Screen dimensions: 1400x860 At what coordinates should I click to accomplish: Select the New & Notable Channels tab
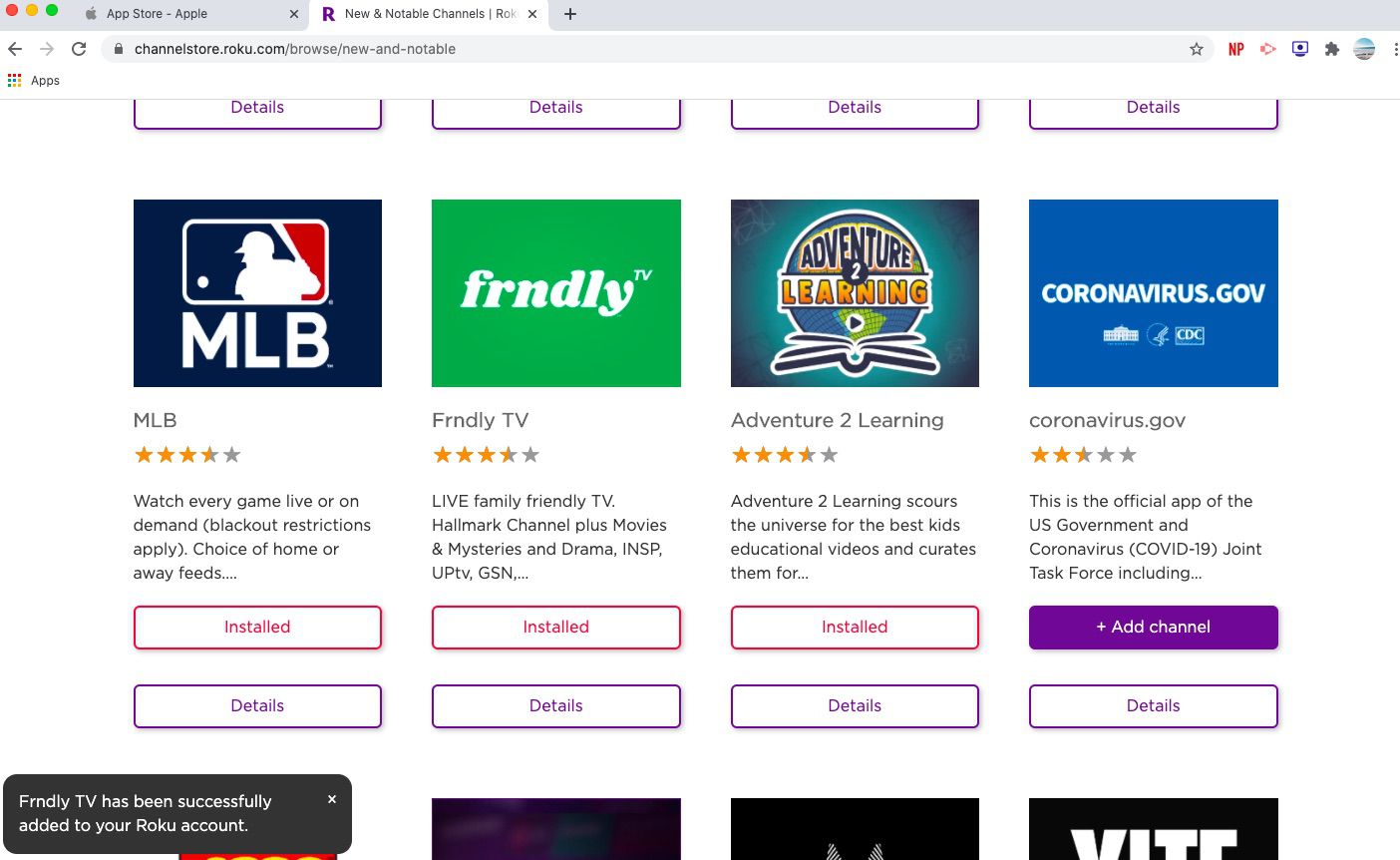click(429, 14)
